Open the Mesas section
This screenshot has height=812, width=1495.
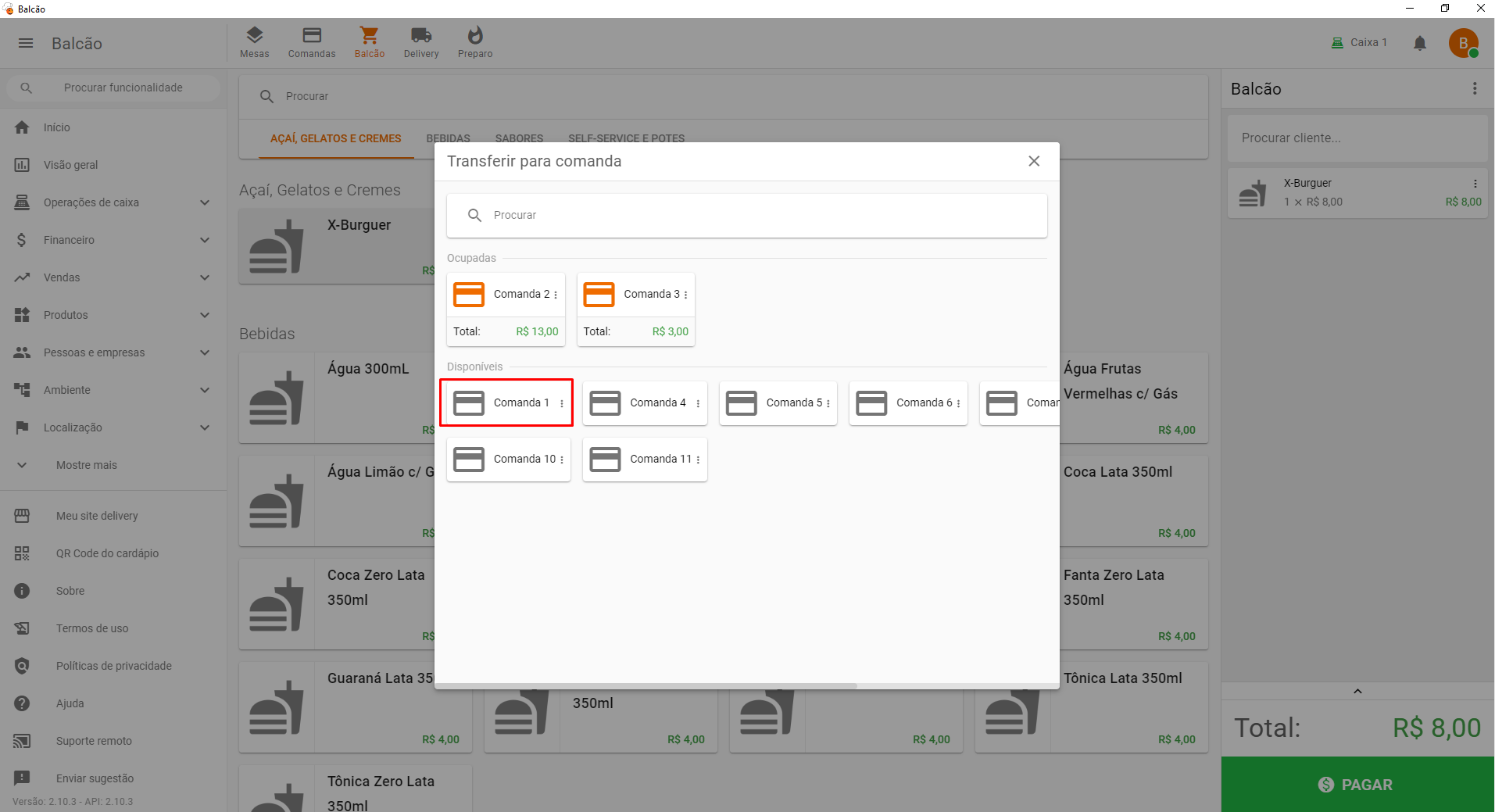point(255,43)
